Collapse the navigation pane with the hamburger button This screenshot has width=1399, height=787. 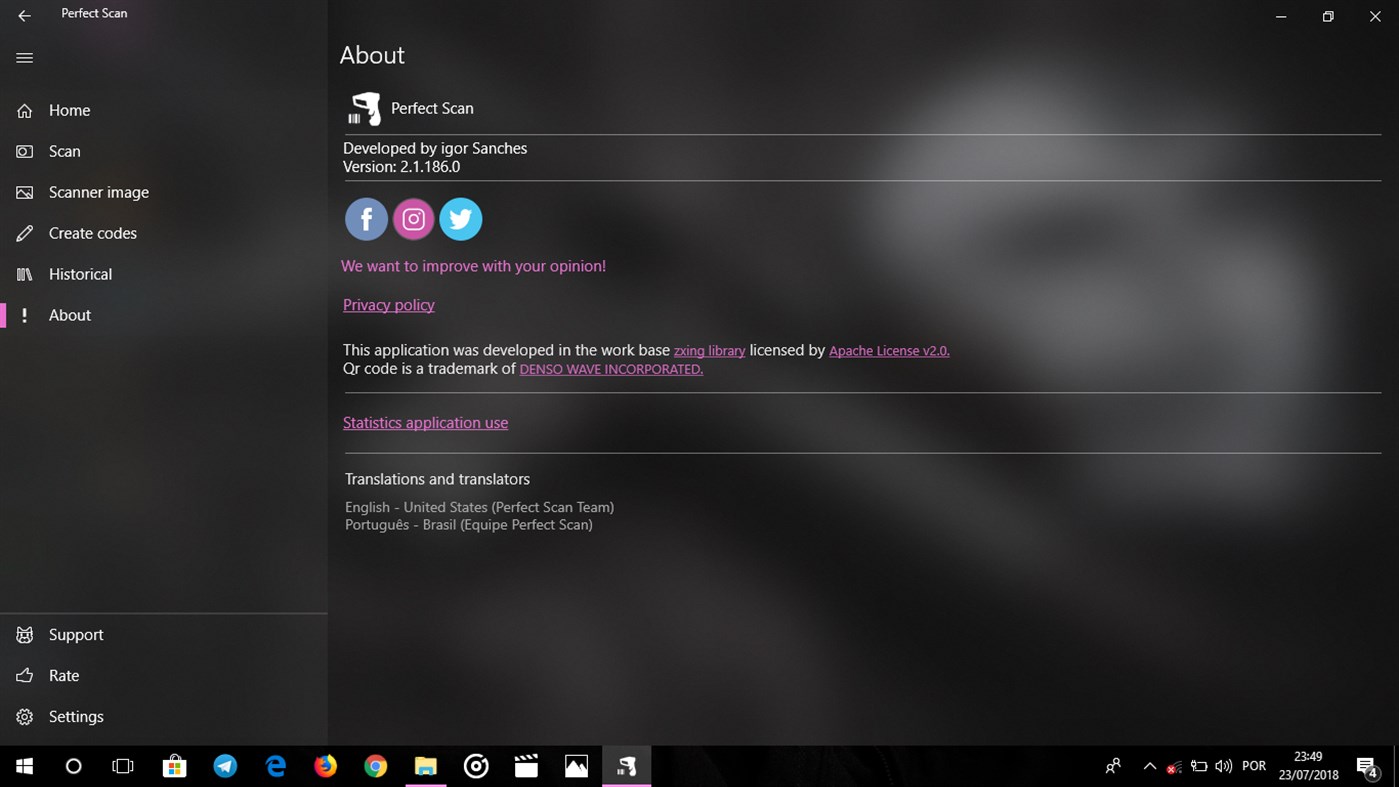coord(24,57)
